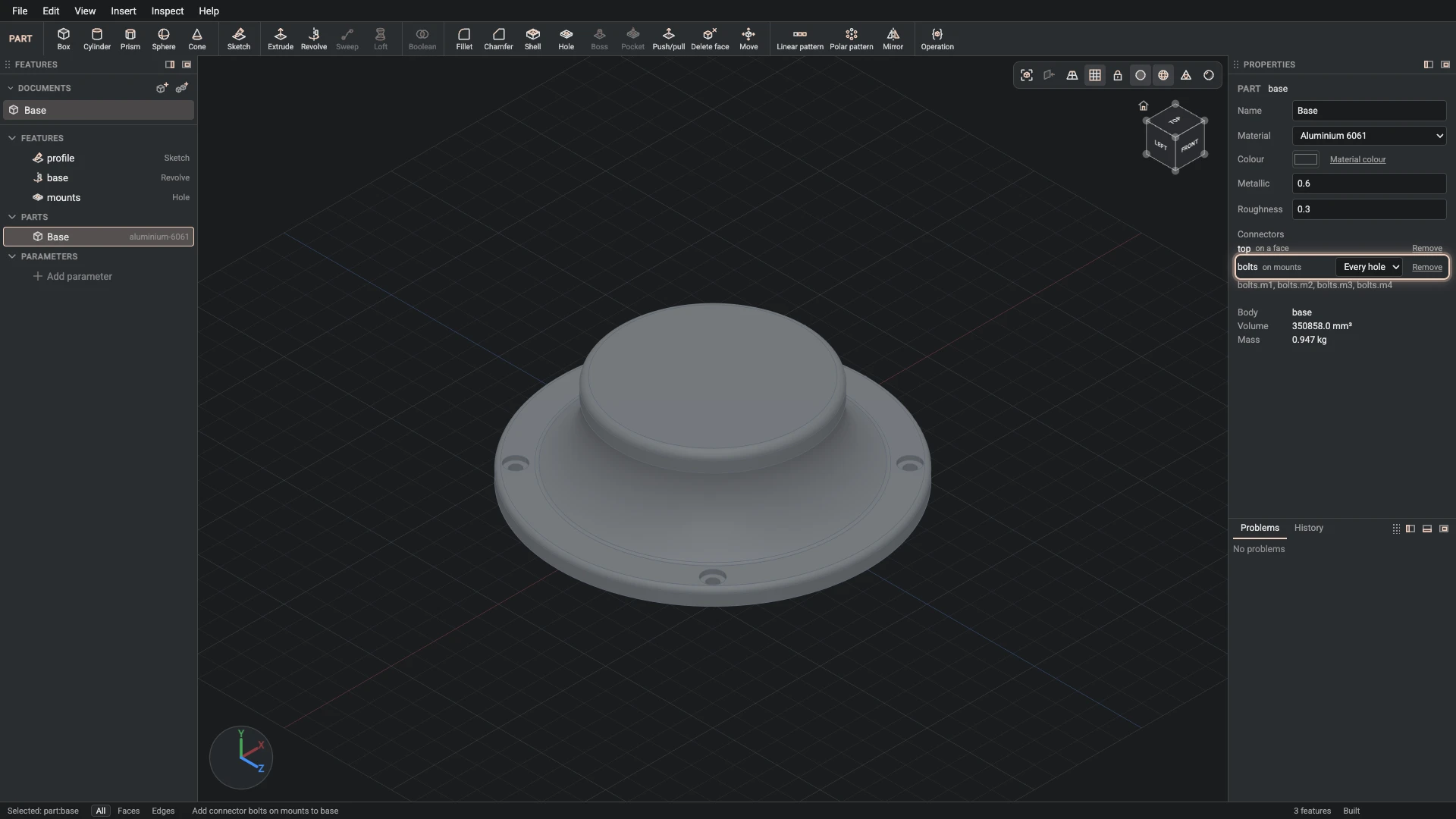This screenshot has width=1456, height=819.
Task: Apply the Chamfer tool
Action: [498, 39]
